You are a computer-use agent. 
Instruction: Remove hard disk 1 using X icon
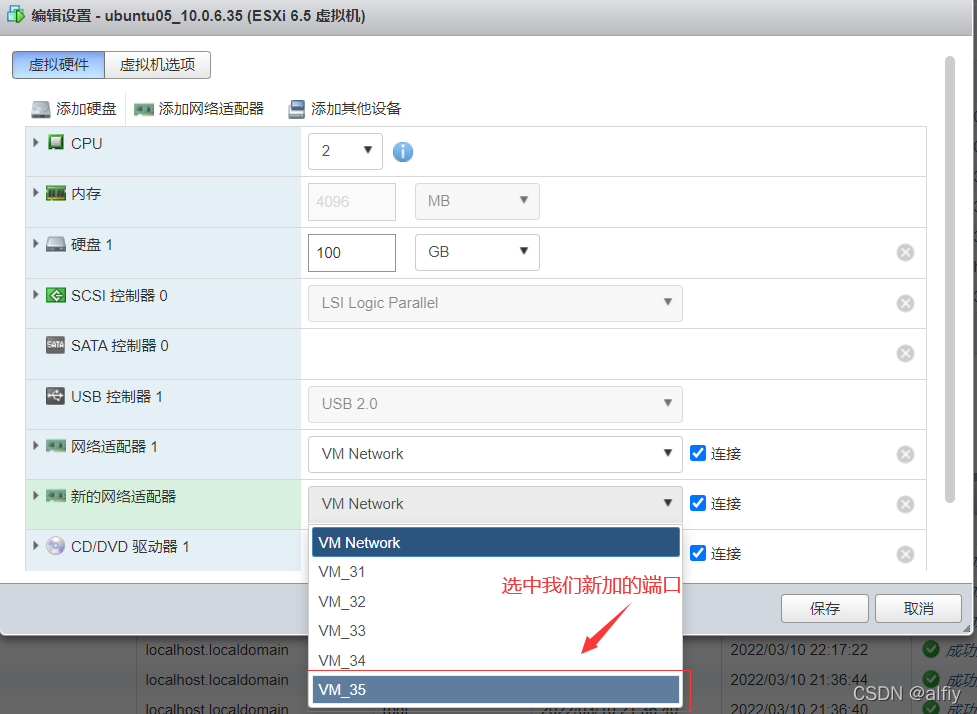[x=905, y=252]
